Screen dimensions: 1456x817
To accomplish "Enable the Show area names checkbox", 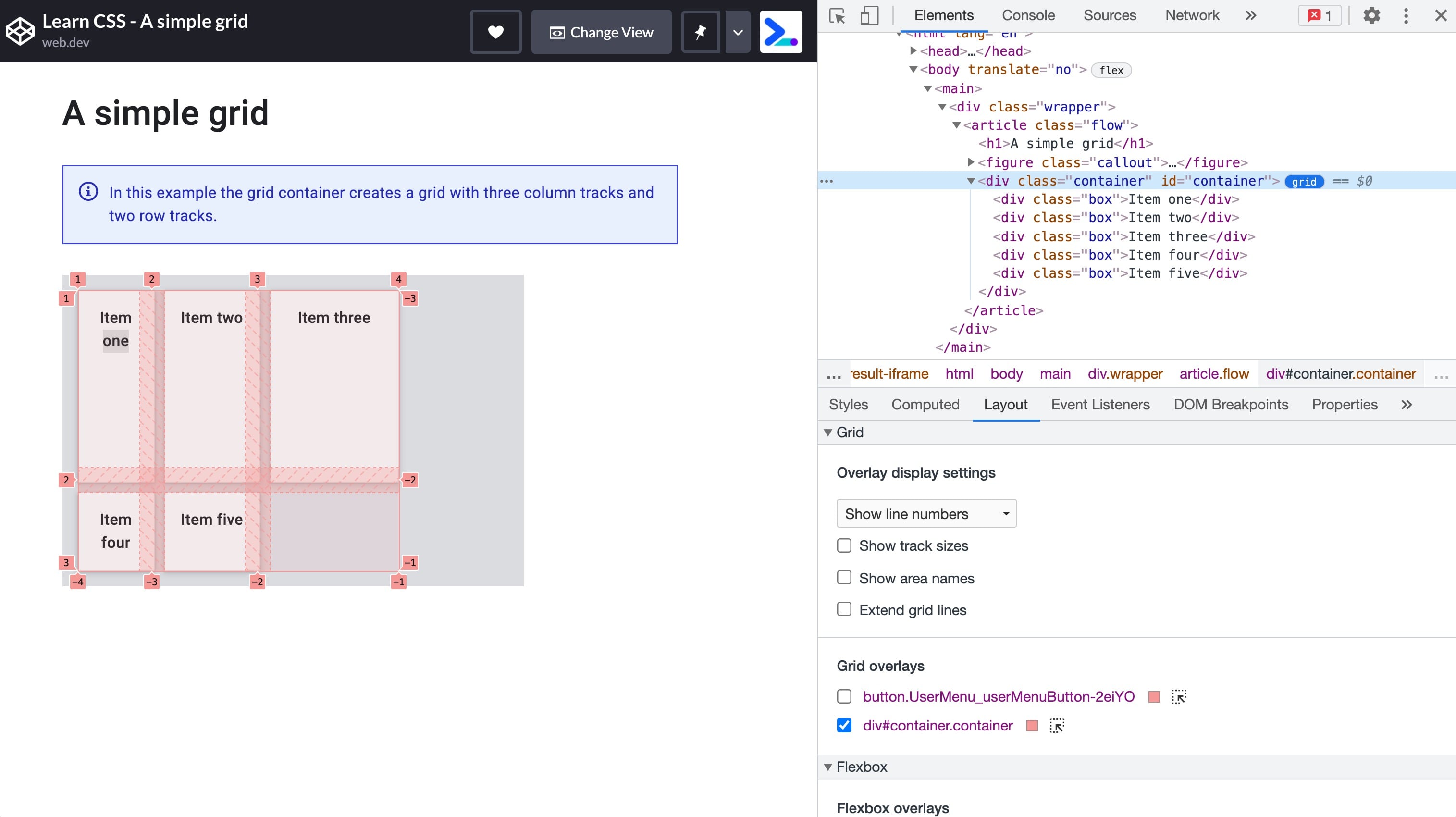I will (844, 578).
